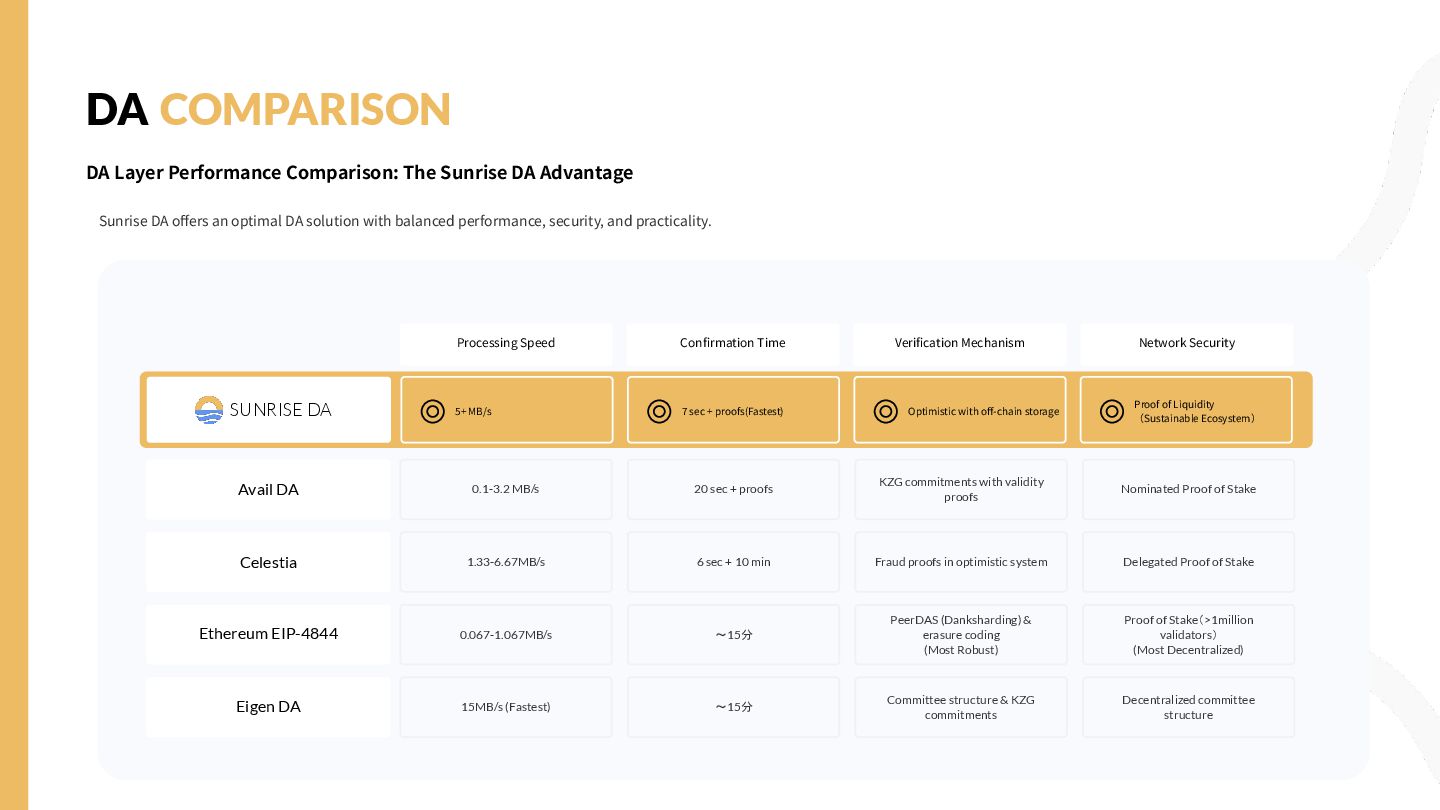1440x810 pixels.
Task: Click the Eigen DA row label
Action: click(x=268, y=707)
